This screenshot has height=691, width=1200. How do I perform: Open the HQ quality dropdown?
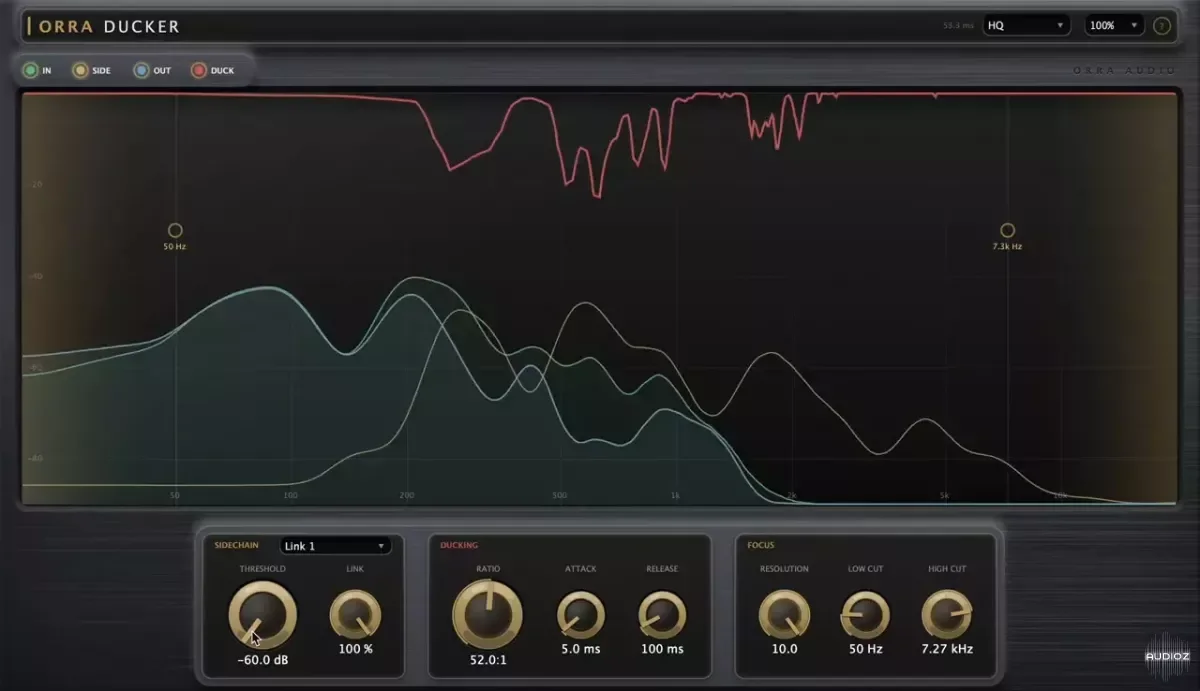pos(1026,25)
